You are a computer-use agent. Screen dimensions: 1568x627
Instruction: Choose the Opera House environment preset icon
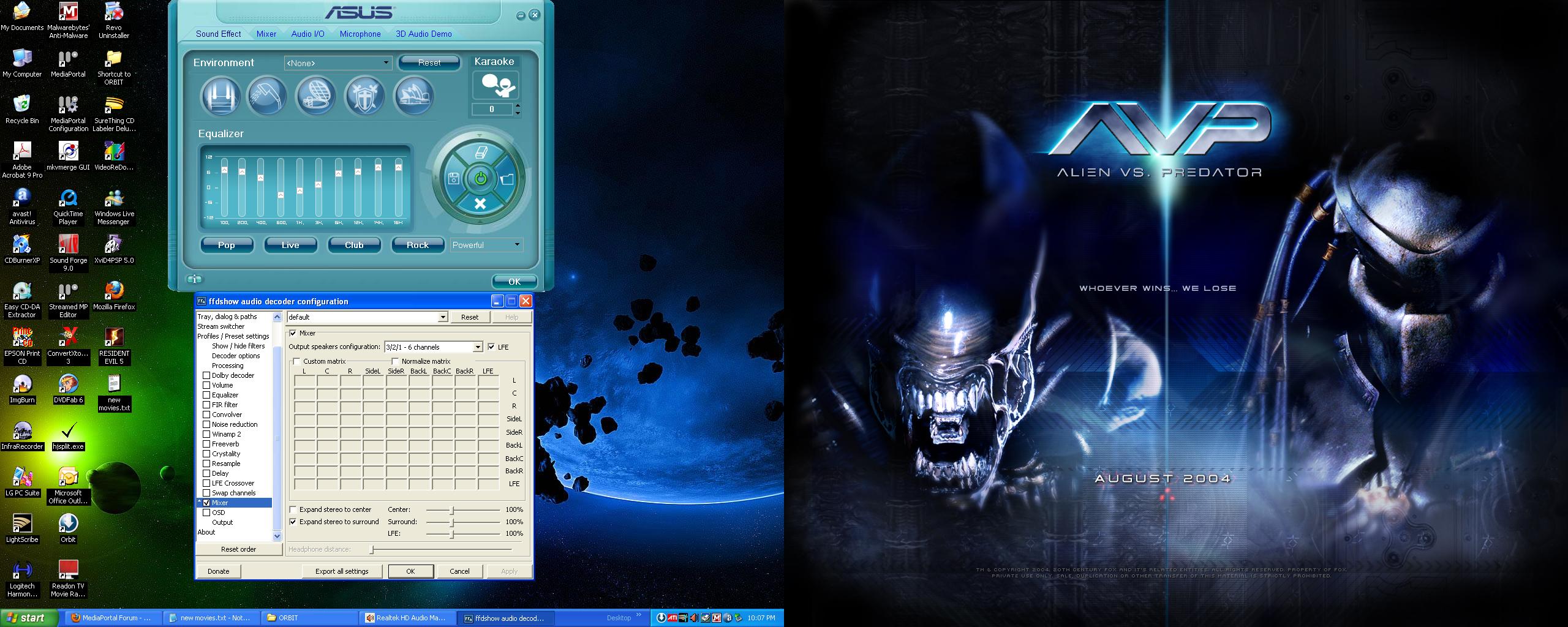[x=414, y=96]
